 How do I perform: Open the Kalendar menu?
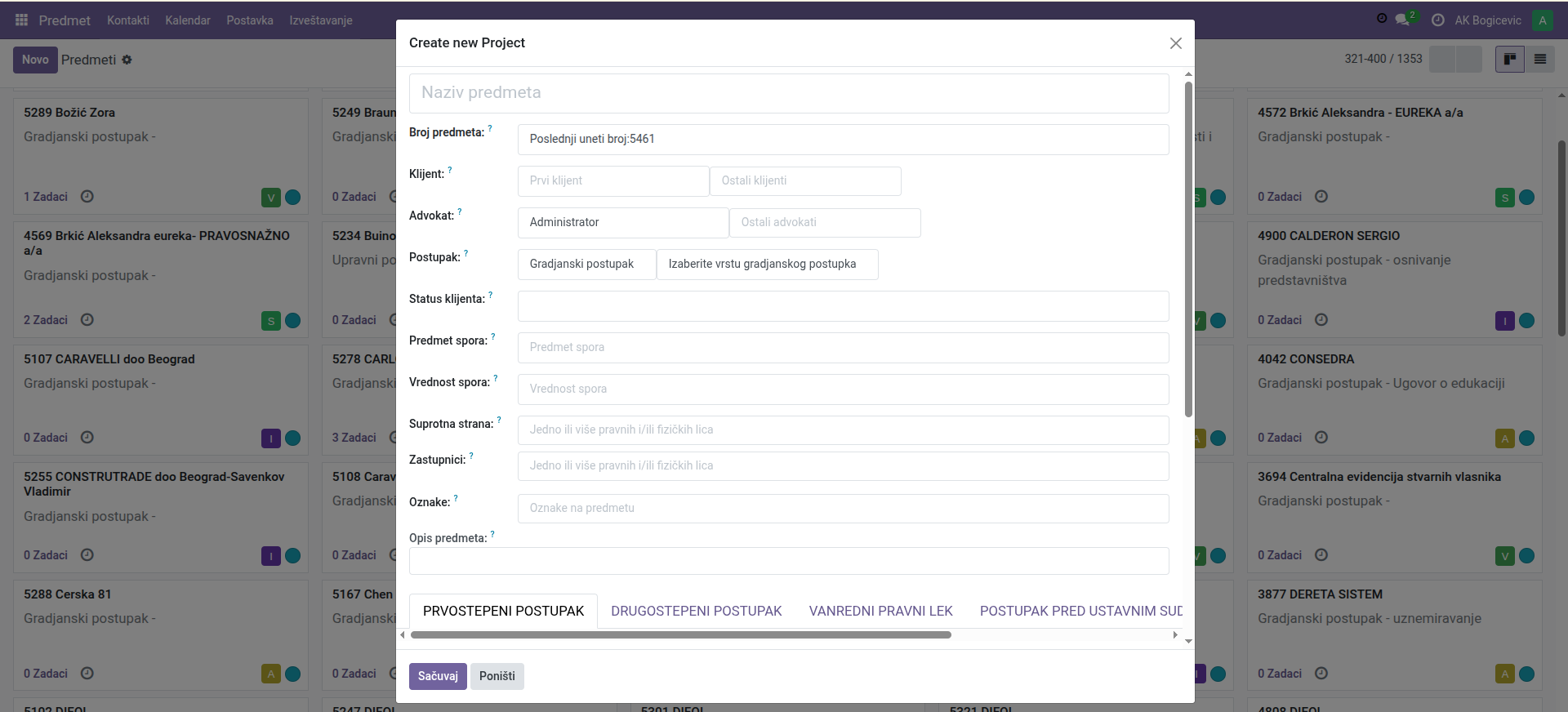[x=188, y=20]
